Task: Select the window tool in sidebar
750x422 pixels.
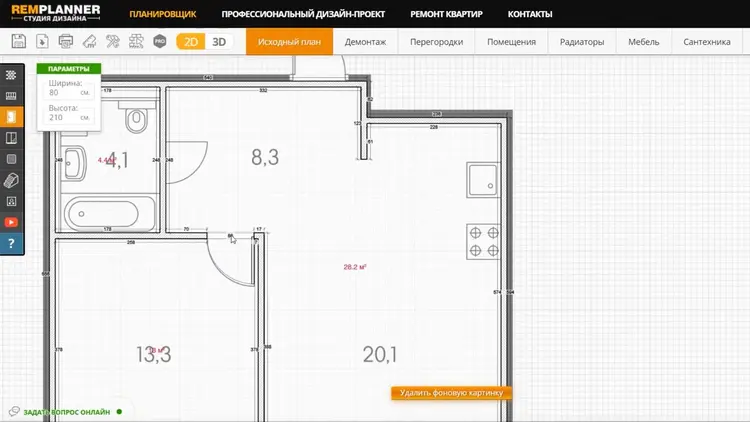Action: (11, 138)
